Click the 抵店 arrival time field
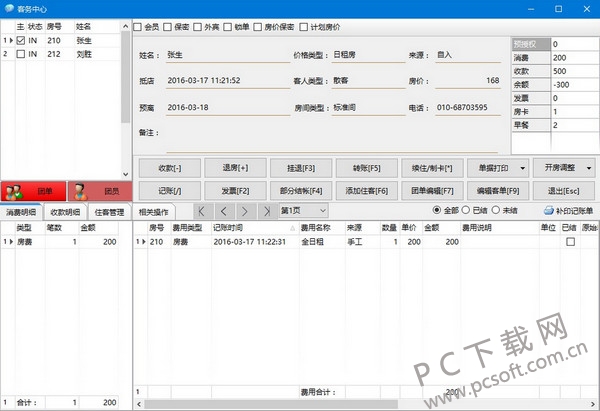 point(228,81)
